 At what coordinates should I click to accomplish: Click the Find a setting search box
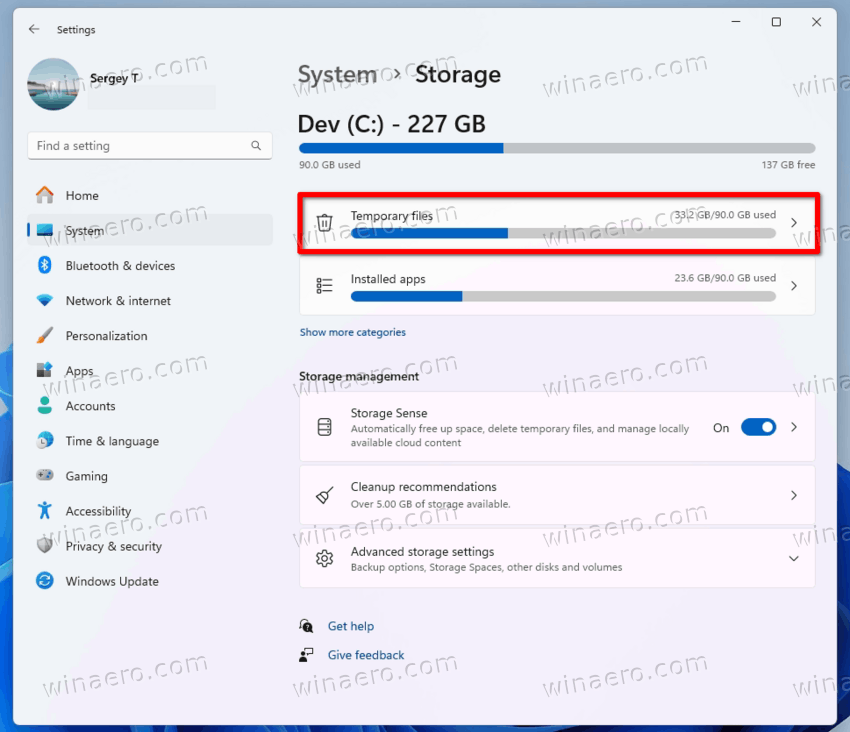pos(150,145)
